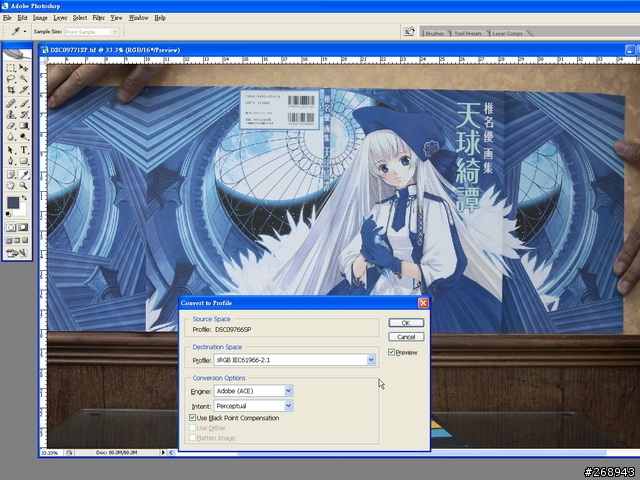640x480 pixels.
Task: Open the Filter menu
Action: tap(98, 18)
